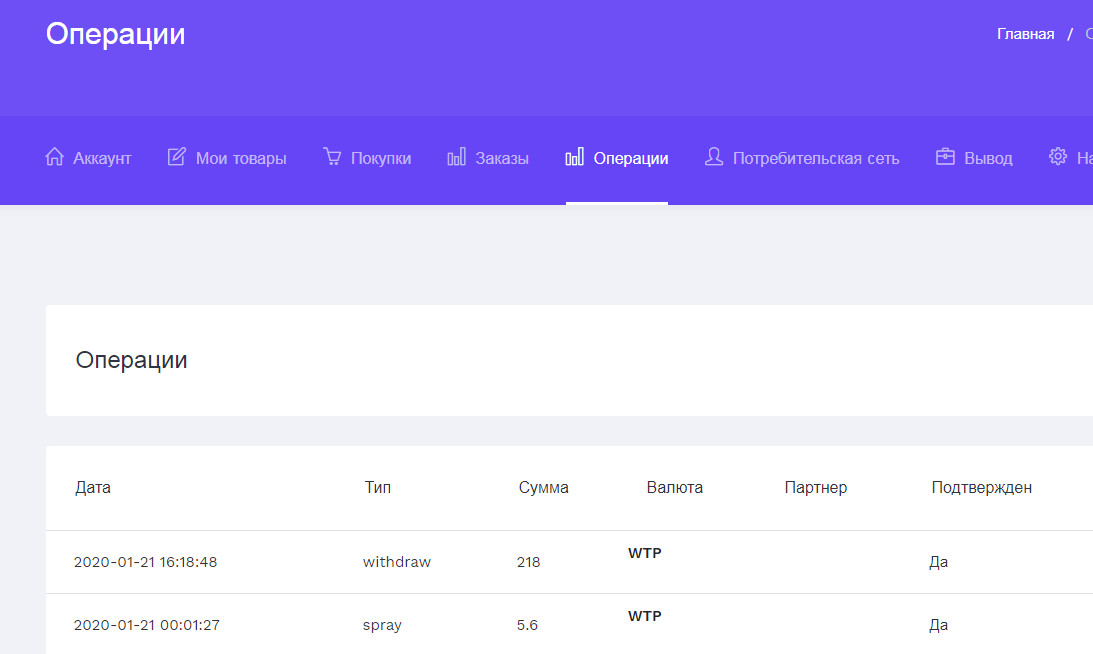Click the bar chart icon beside Операции

click(x=574, y=158)
